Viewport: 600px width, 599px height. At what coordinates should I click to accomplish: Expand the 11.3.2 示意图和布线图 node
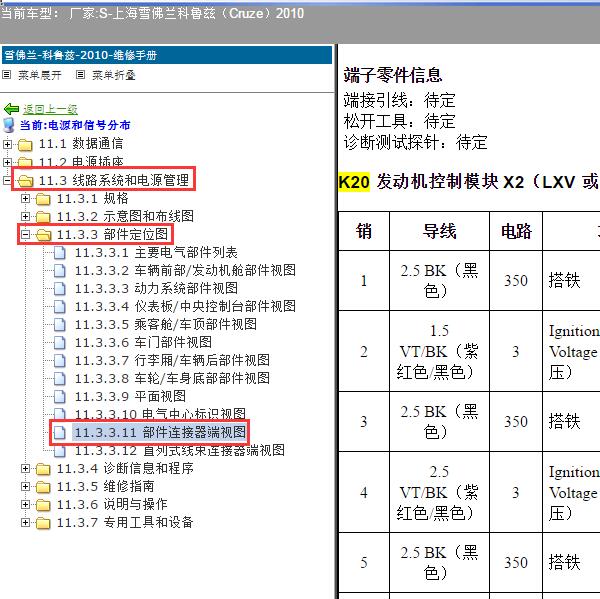click(25, 216)
